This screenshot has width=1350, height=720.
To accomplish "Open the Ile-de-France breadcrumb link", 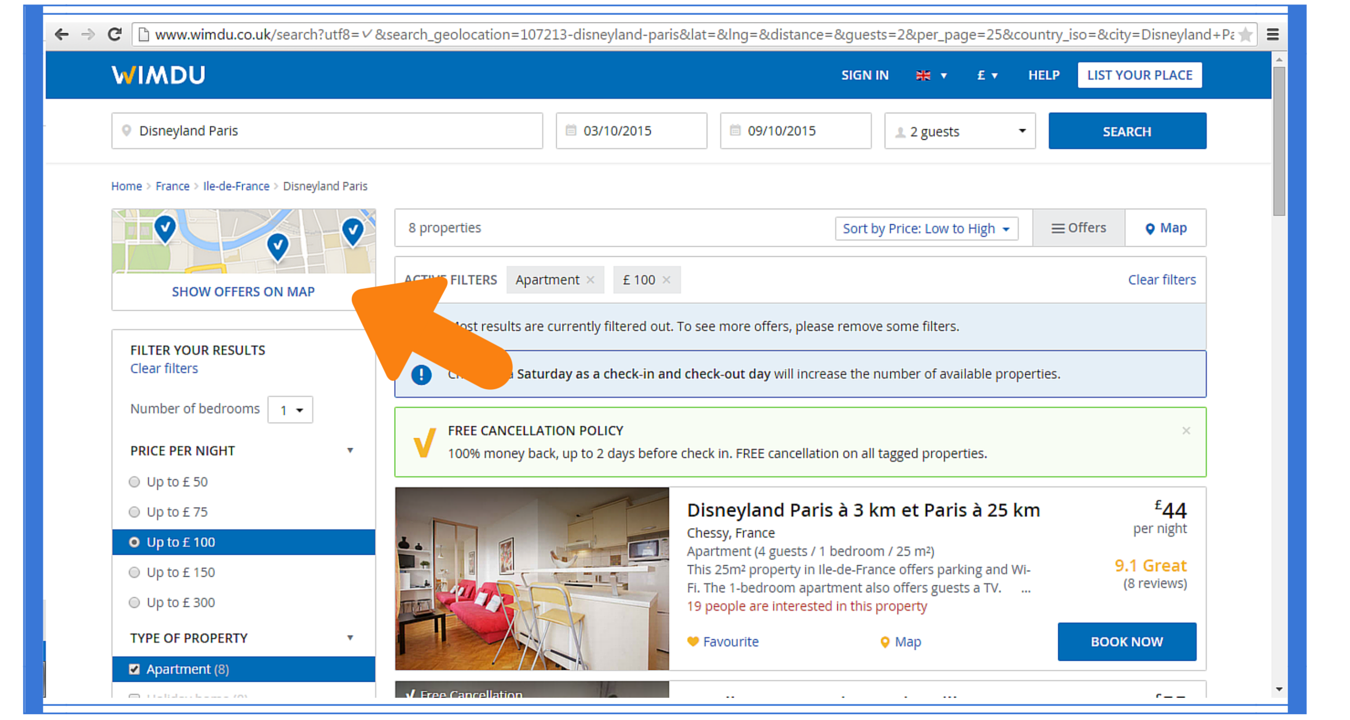I will coord(236,186).
